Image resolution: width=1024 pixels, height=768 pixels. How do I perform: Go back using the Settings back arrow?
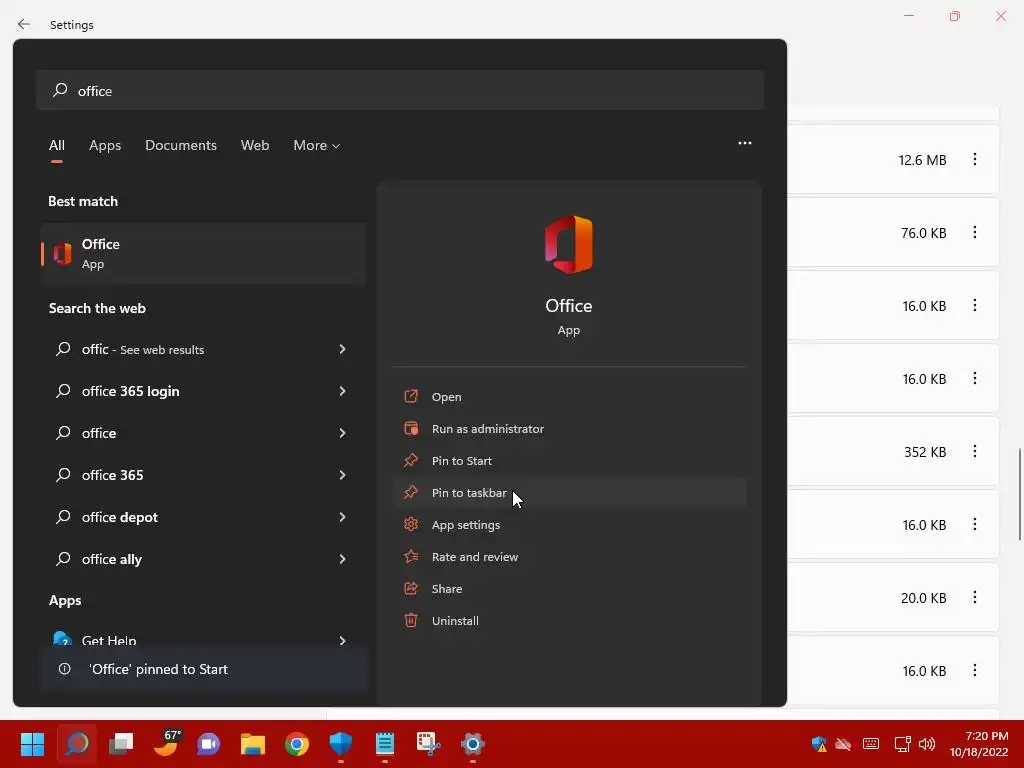point(24,24)
